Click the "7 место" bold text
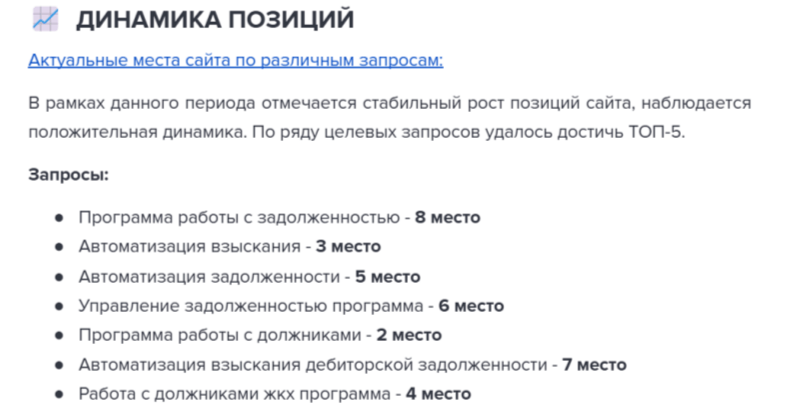The image size is (797, 406). pyautogui.click(x=594, y=365)
